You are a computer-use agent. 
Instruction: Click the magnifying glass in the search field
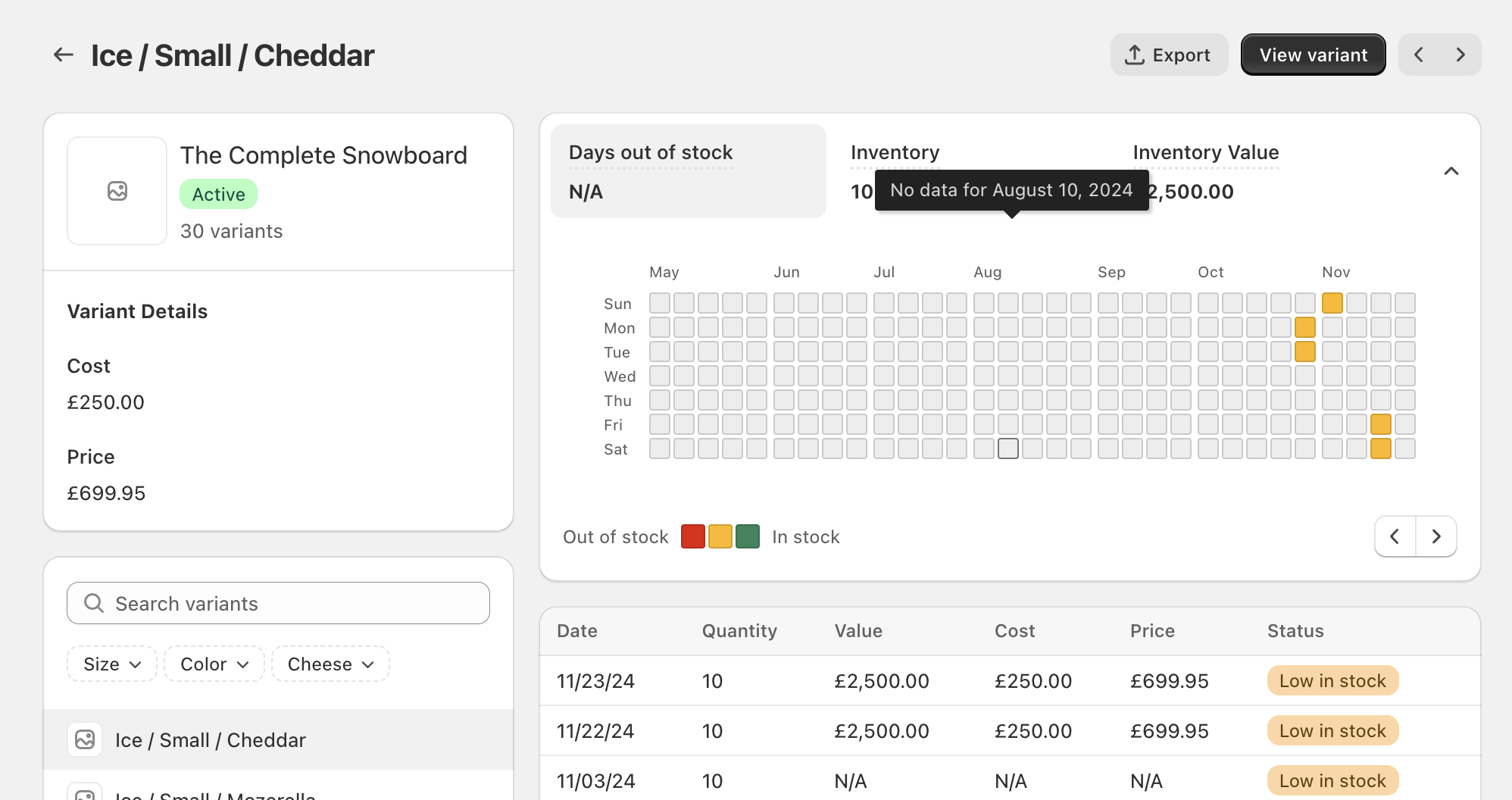coord(94,603)
